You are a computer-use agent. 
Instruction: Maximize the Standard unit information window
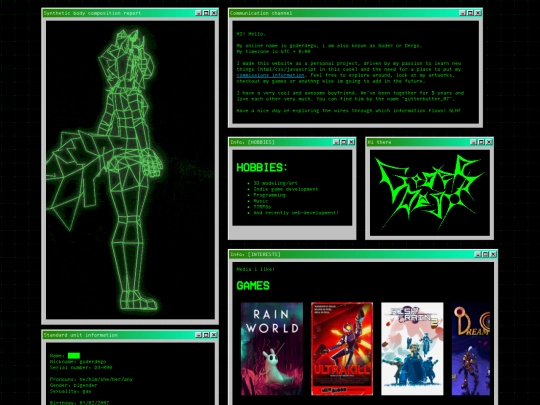pyautogui.click(x=206, y=335)
